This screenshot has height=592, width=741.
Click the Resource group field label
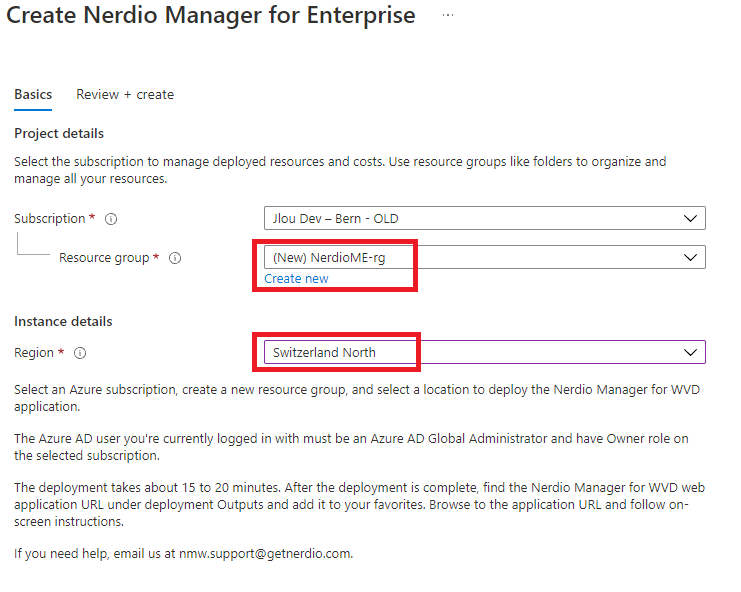point(104,258)
